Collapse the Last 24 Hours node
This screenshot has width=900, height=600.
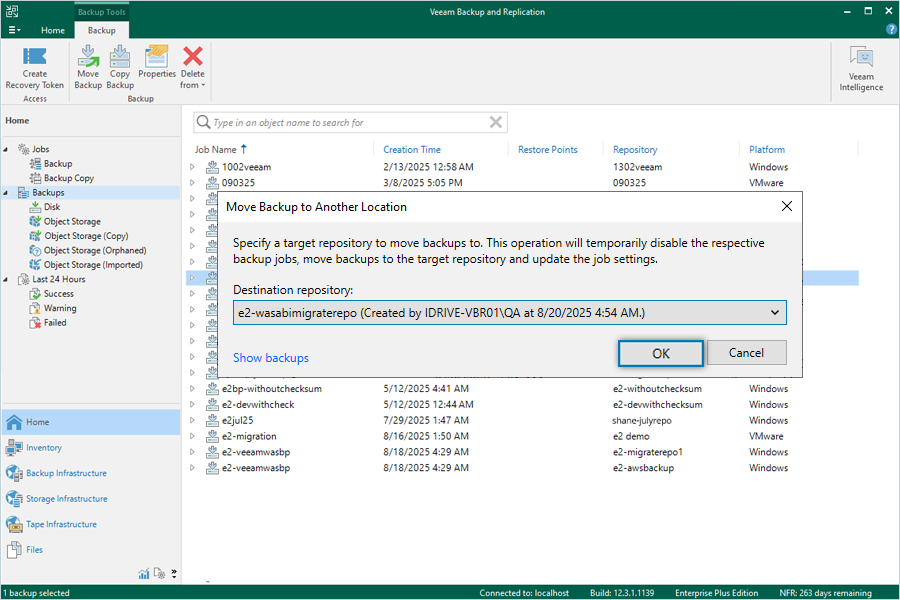coord(6,280)
